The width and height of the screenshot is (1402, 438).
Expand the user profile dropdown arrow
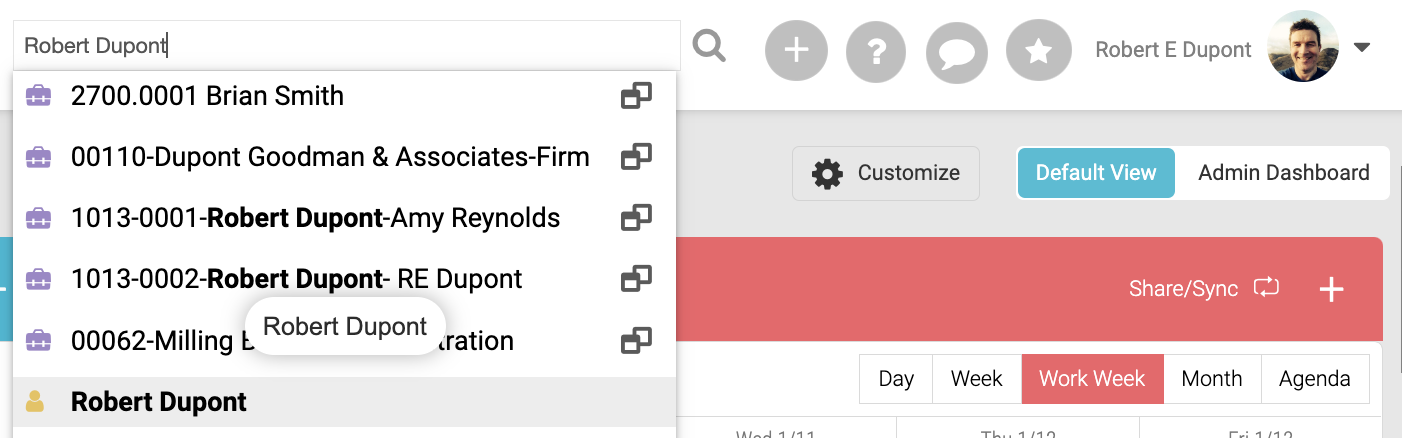pyautogui.click(x=1361, y=47)
